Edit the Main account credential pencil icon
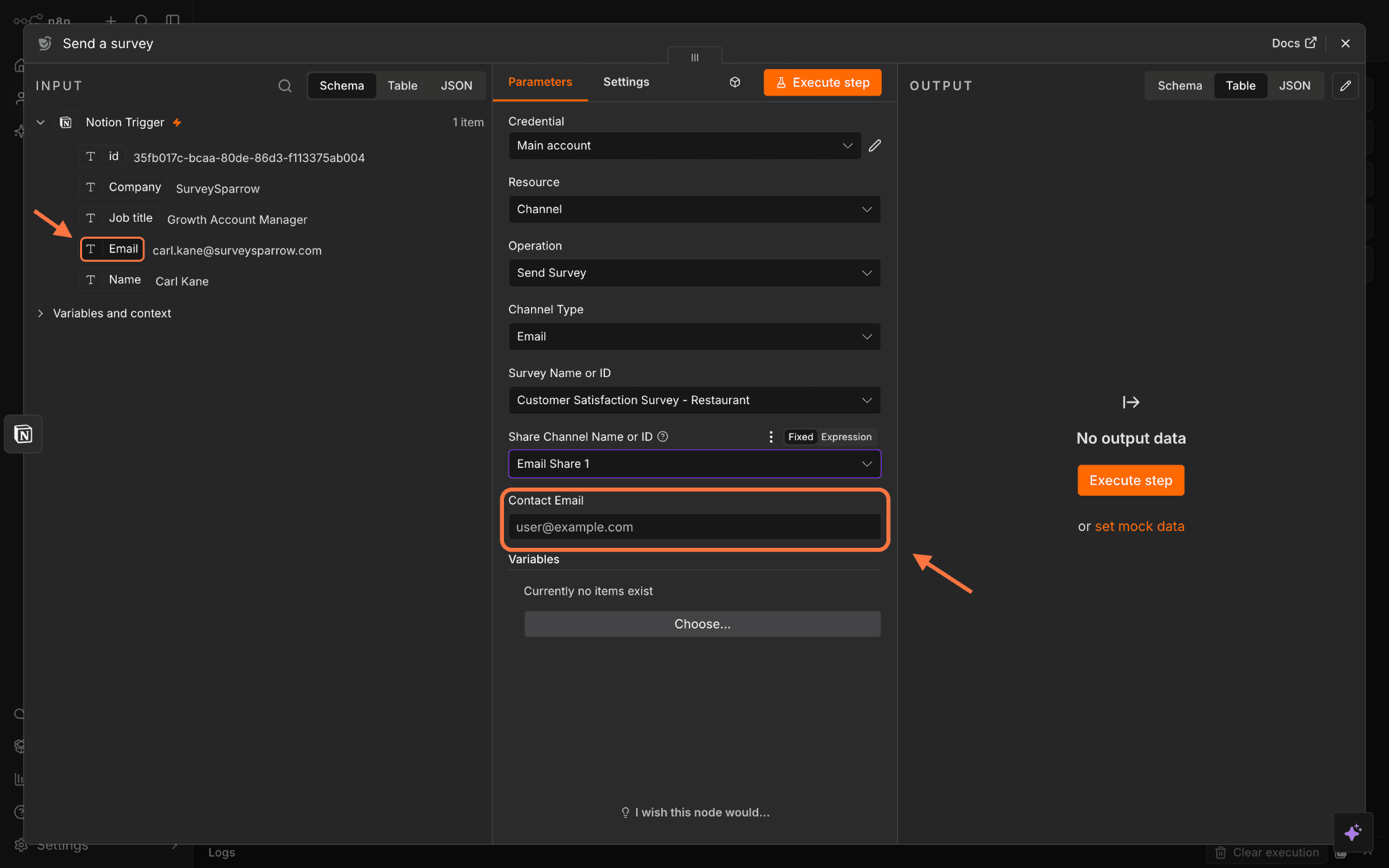 [x=875, y=146]
